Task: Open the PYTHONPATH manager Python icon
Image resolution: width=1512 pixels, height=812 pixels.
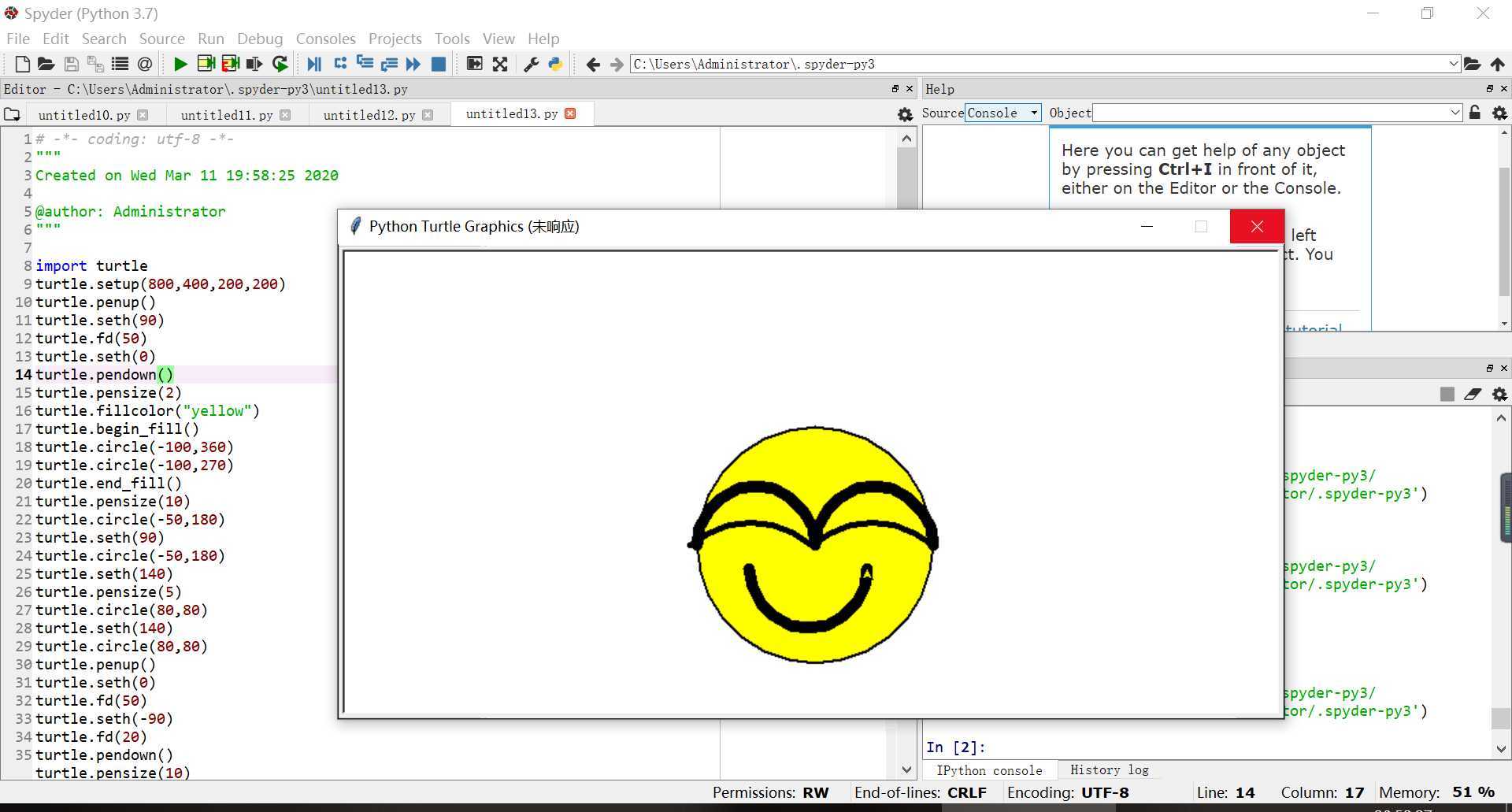Action: coord(555,64)
